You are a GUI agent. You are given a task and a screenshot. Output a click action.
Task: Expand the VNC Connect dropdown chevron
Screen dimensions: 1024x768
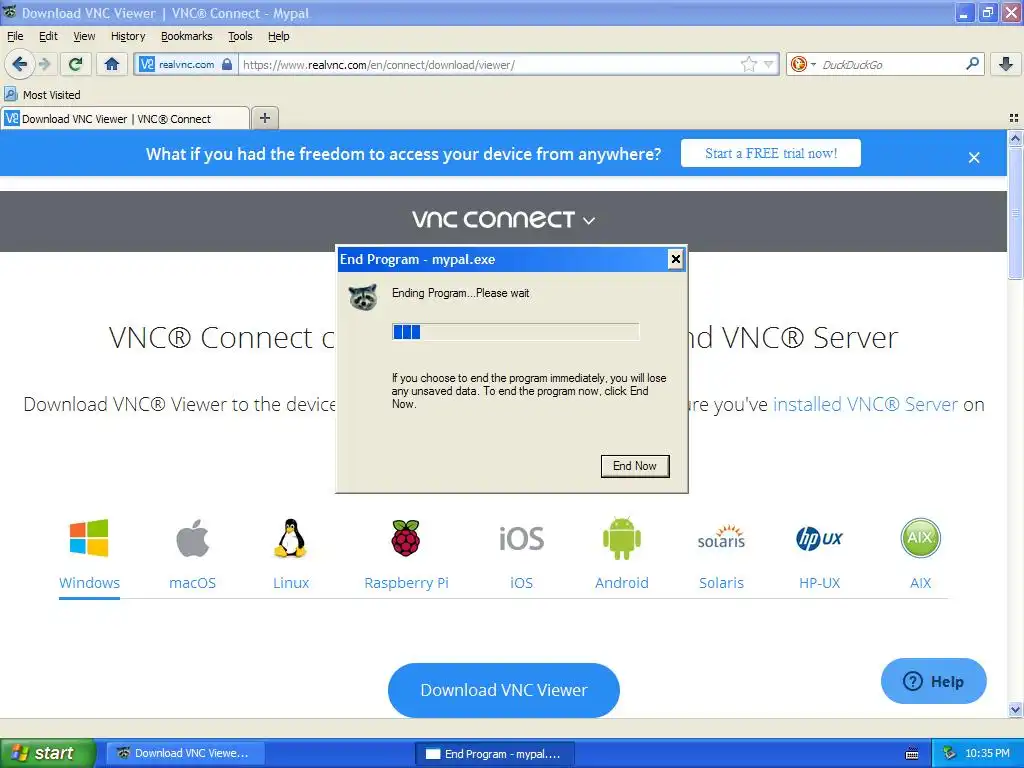589,221
